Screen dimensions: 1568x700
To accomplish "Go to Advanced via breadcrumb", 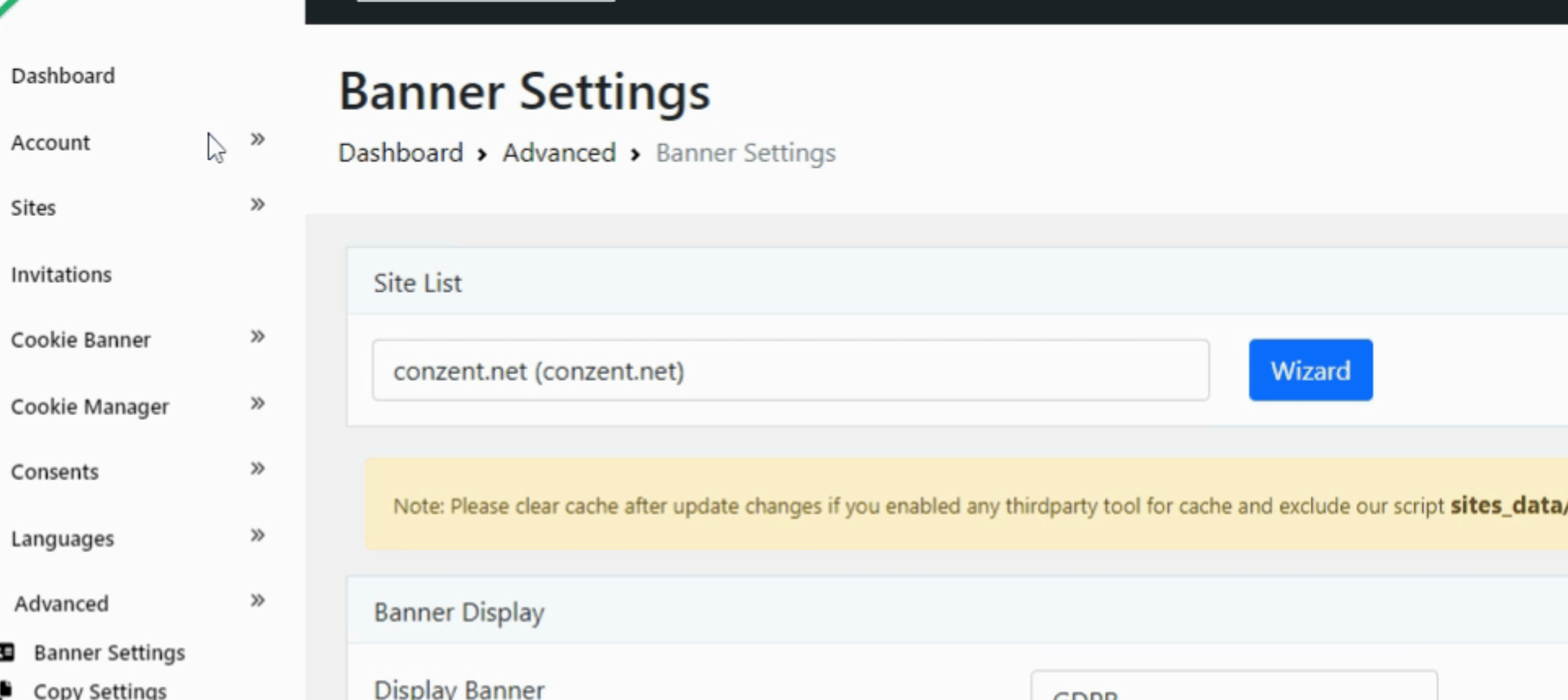I will (x=559, y=153).
